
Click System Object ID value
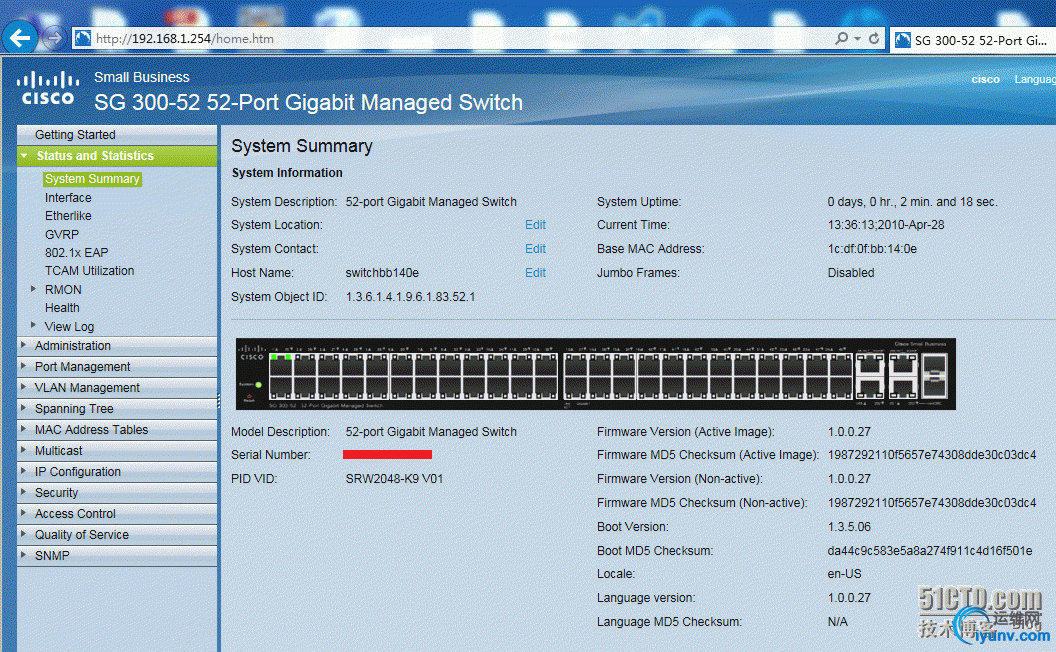point(410,296)
